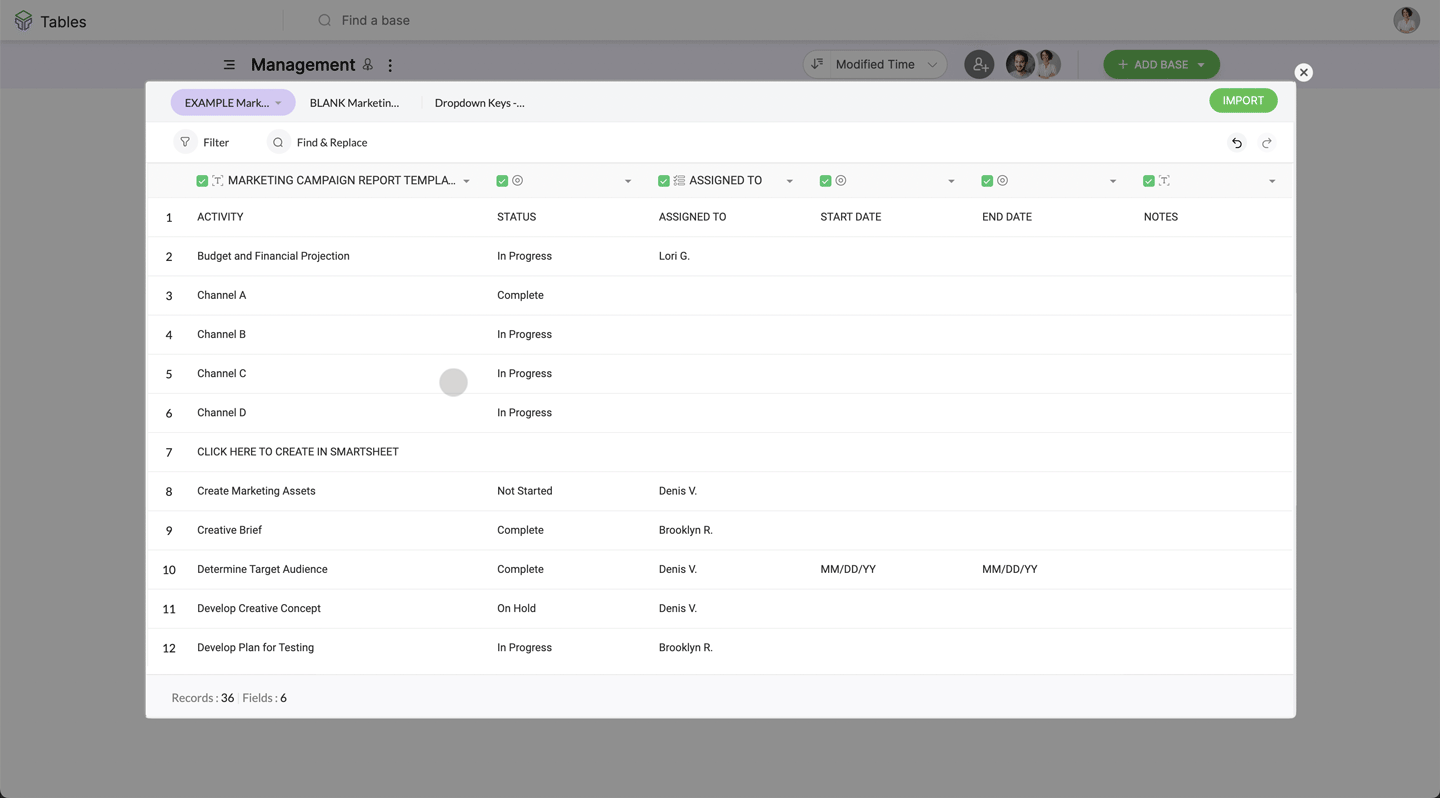The image size is (1440, 798).
Task: Click the IMPORT button
Action: 1243,100
